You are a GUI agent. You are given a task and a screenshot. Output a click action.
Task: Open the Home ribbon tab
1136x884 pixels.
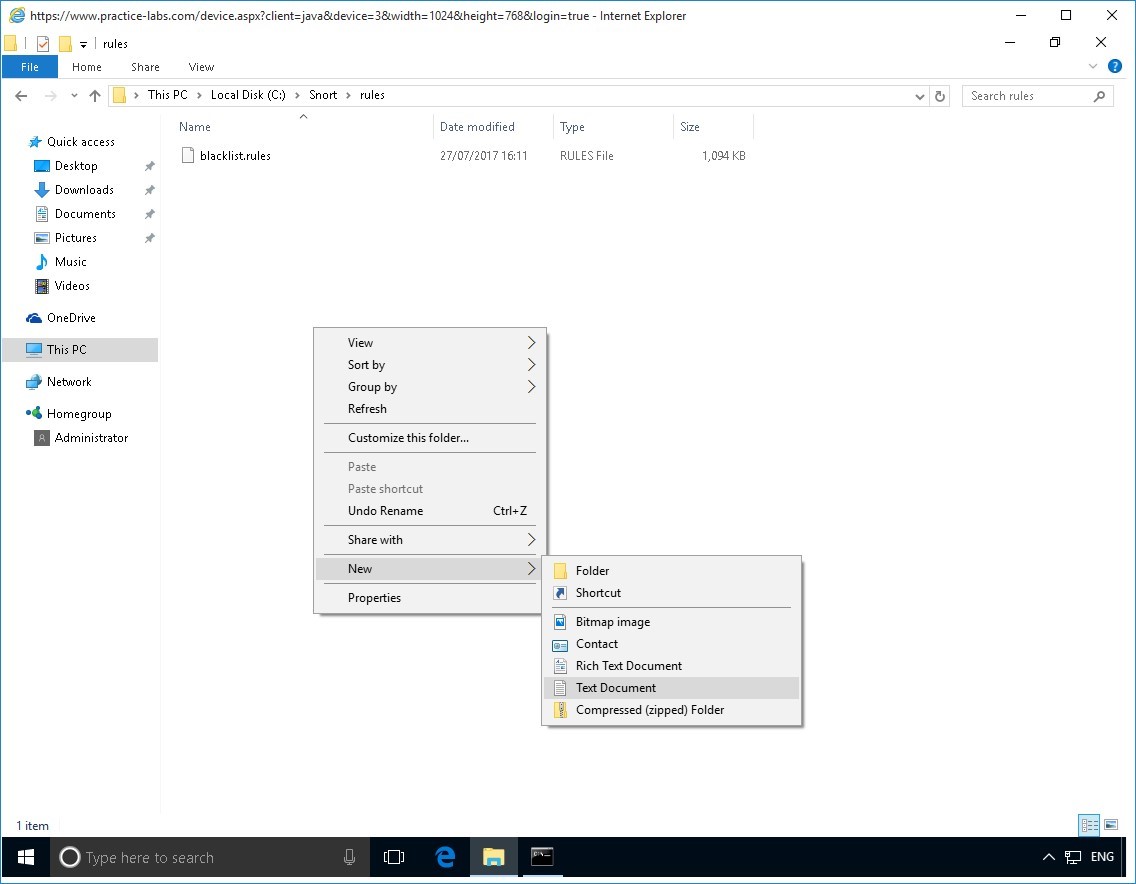pyautogui.click(x=87, y=67)
